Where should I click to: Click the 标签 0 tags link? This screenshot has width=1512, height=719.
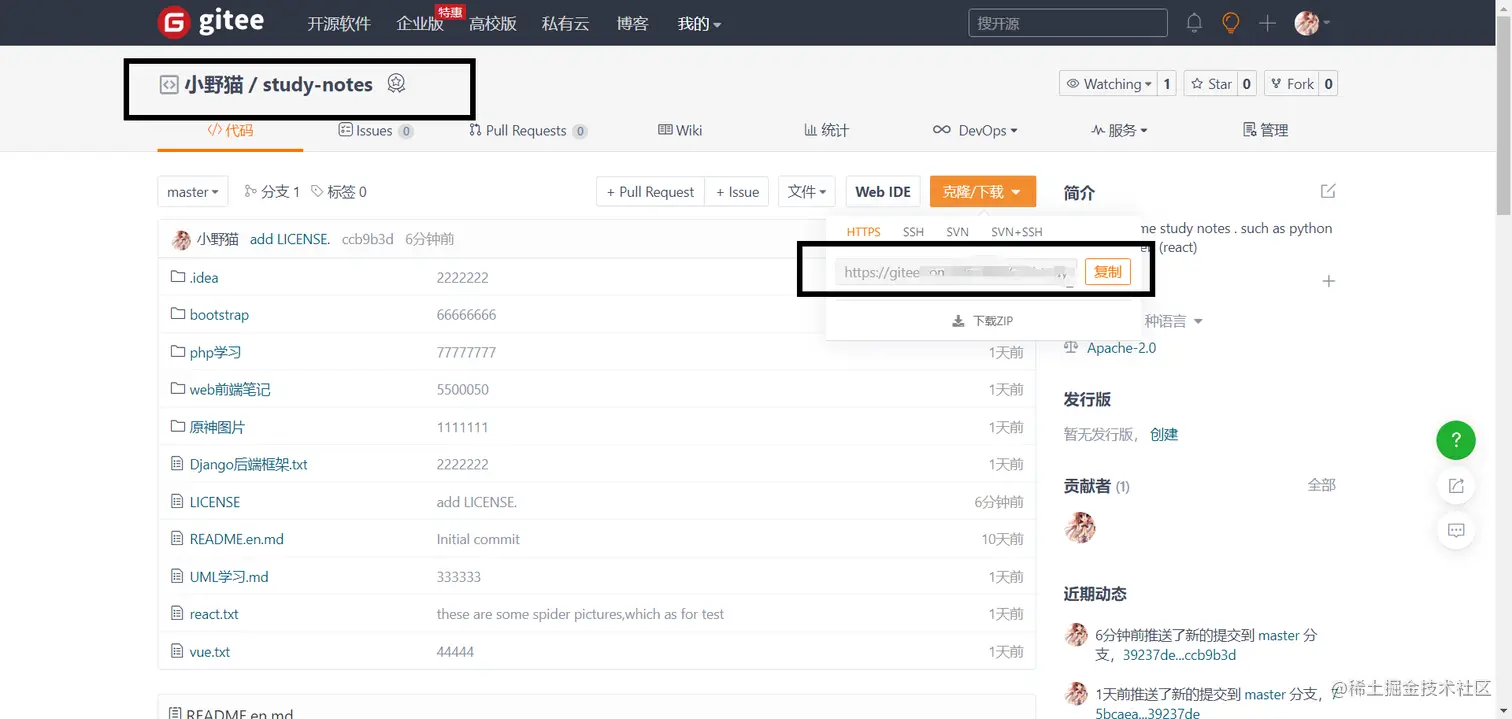click(x=339, y=192)
